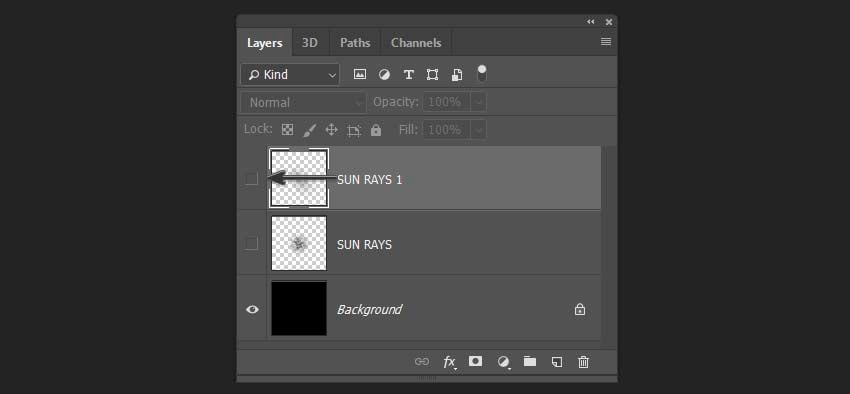Lock image pixels with brush icon

[x=310, y=130]
